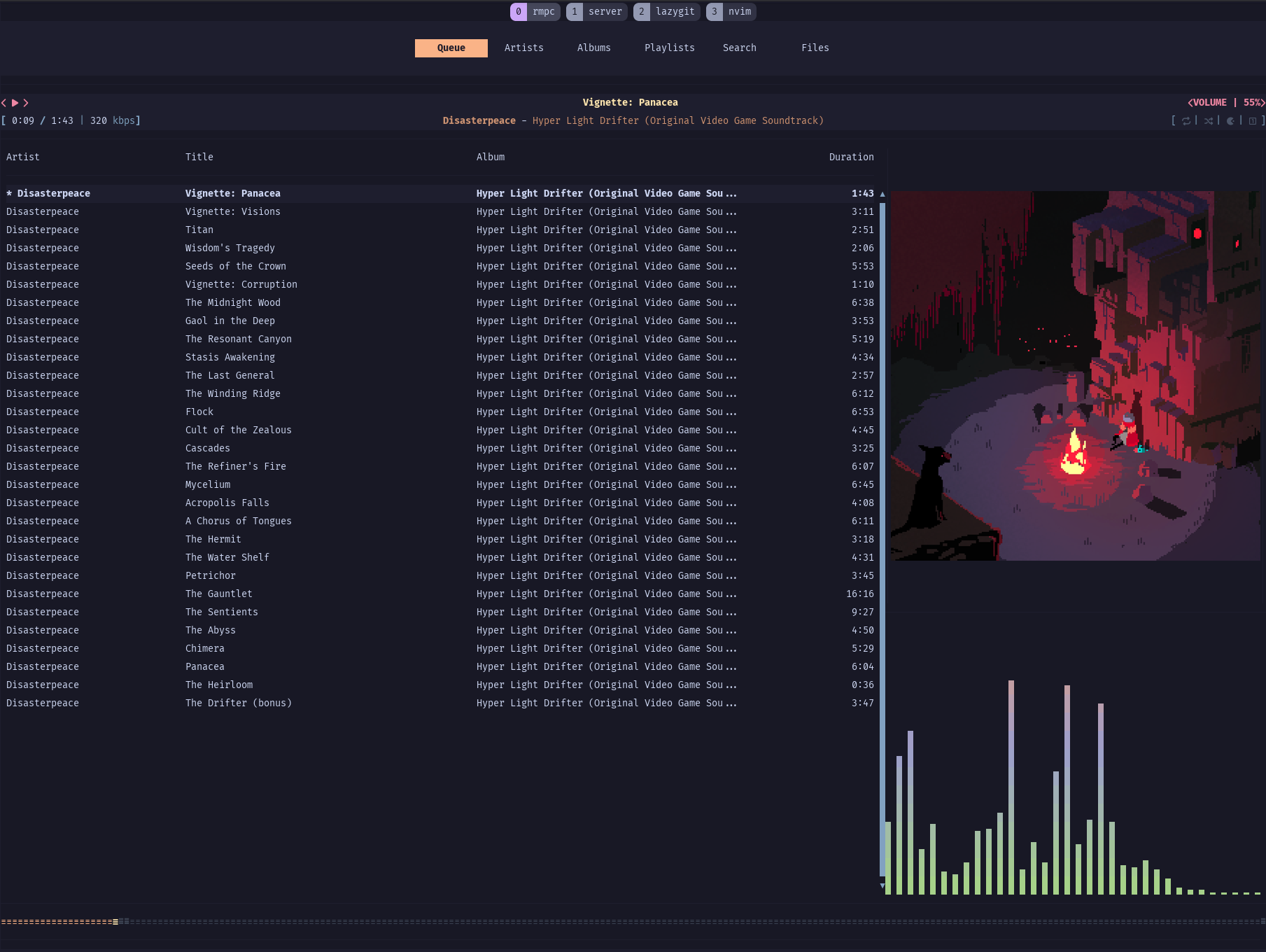
Task: Toggle shuffle (random) mode icon
Action: coord(1209,121)
